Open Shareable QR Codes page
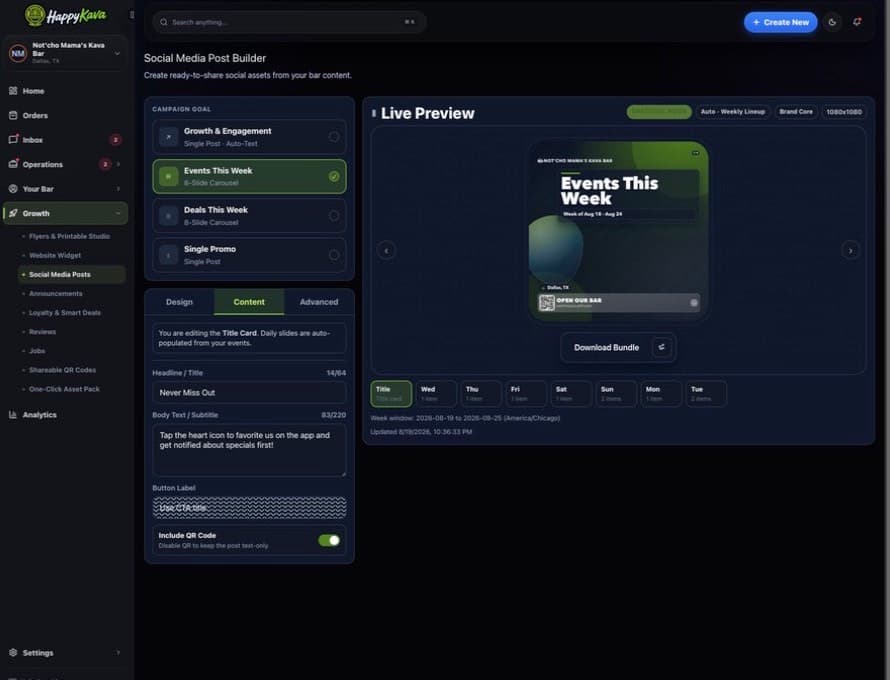Image resolution: width=890 pixels, height=680 pixels. (x=62, y=370)
